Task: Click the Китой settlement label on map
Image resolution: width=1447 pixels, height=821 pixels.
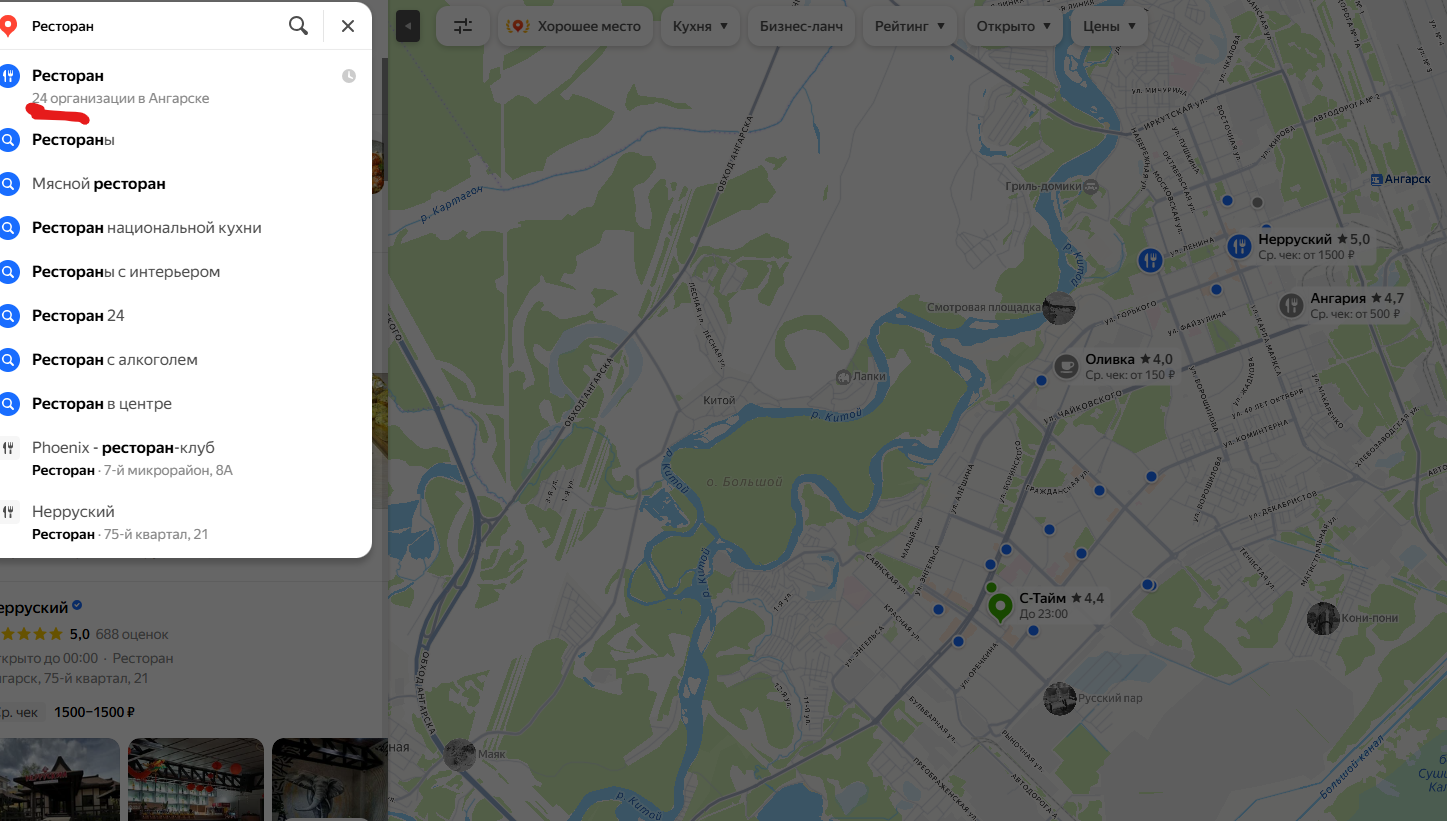Action: pos(719,400)
